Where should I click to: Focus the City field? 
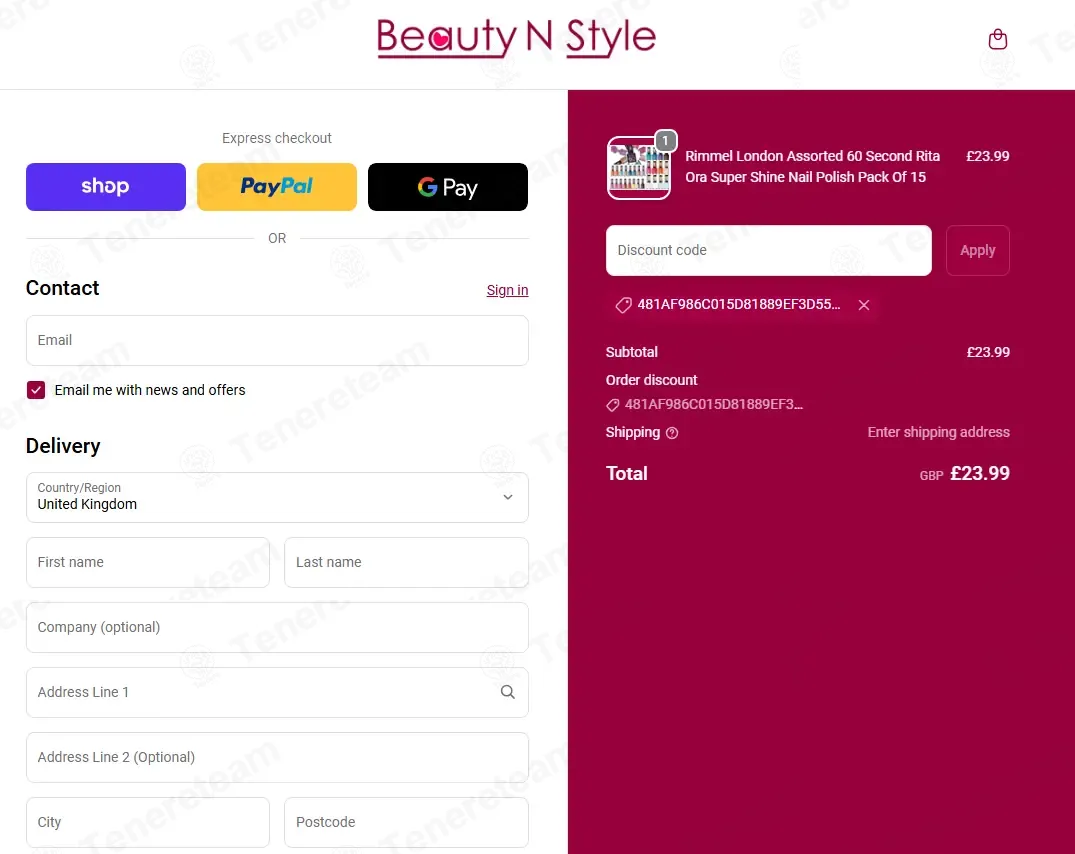148,822
